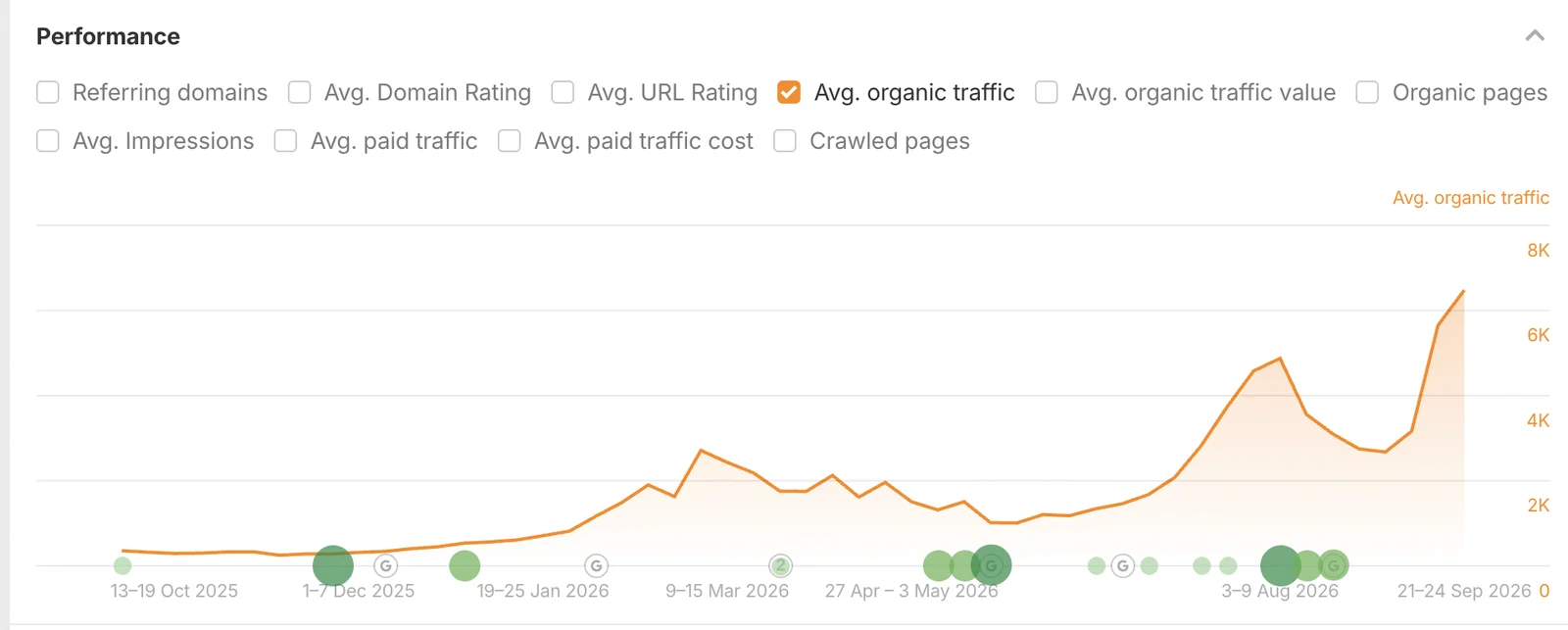Enable the Referring domains checkbox
The height and width of the screenshot is (630, 1568).
pyautogui.click(x=48, y=92)
